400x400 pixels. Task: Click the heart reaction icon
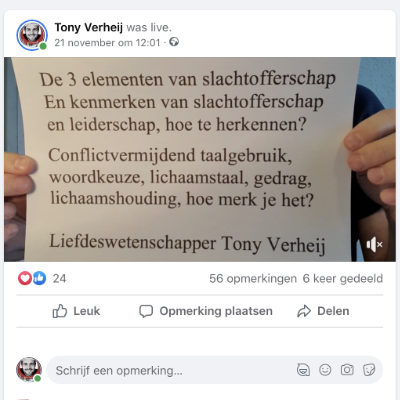[x=25, y=278]
